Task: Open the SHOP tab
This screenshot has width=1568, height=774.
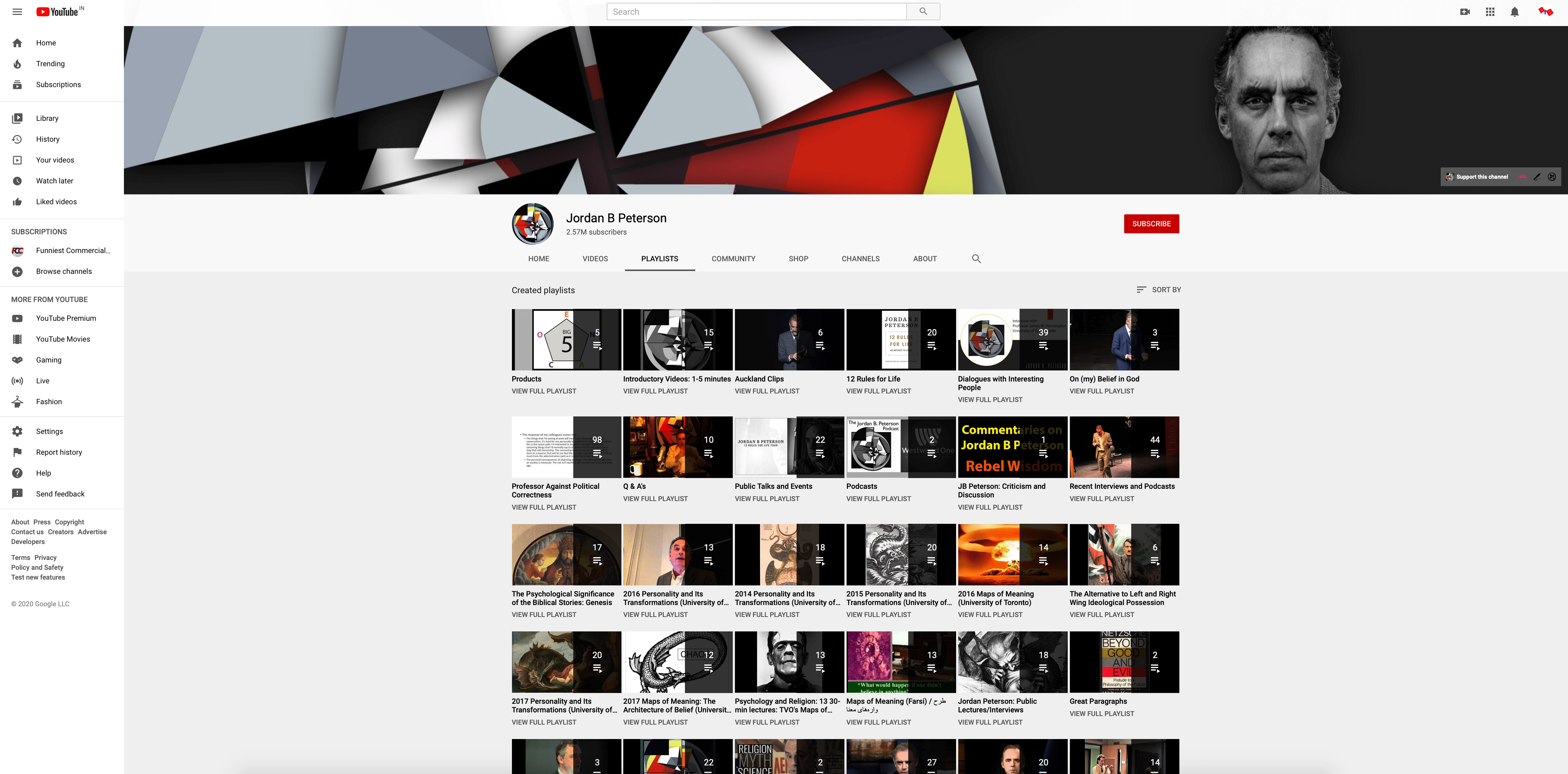Action: click(799, 259)
